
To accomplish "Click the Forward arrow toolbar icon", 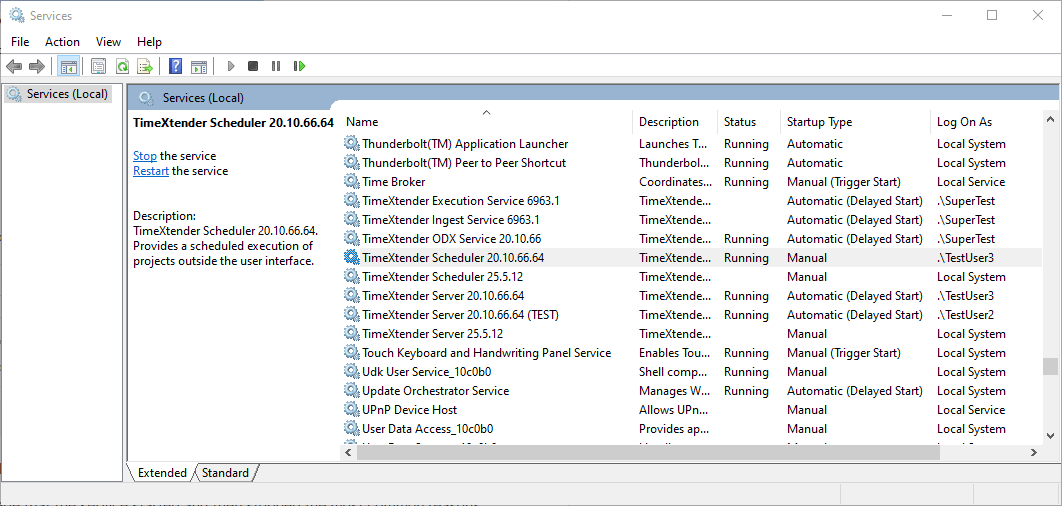I will coord(37,66).
